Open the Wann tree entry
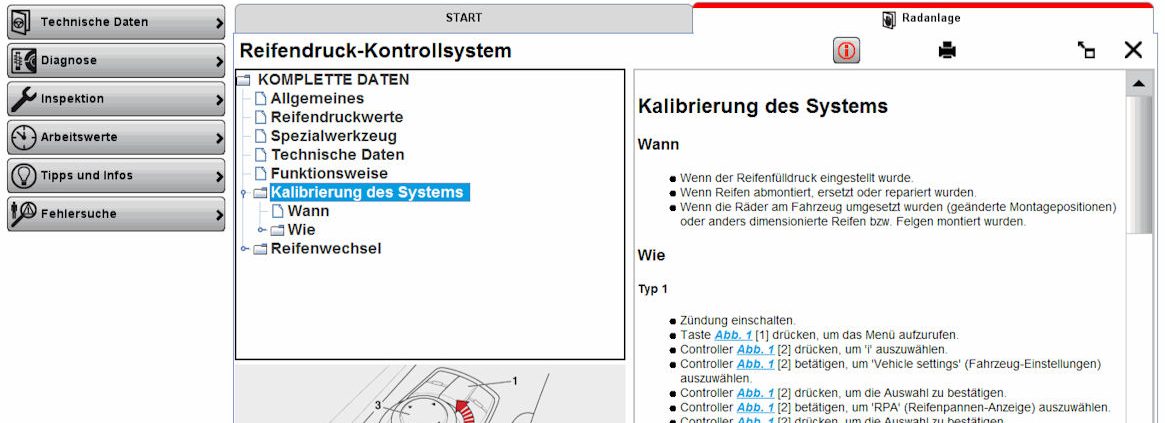Image resolution: width=1165 pixels, height=423 pixels. pyautogui.click(x=308, y=211)
